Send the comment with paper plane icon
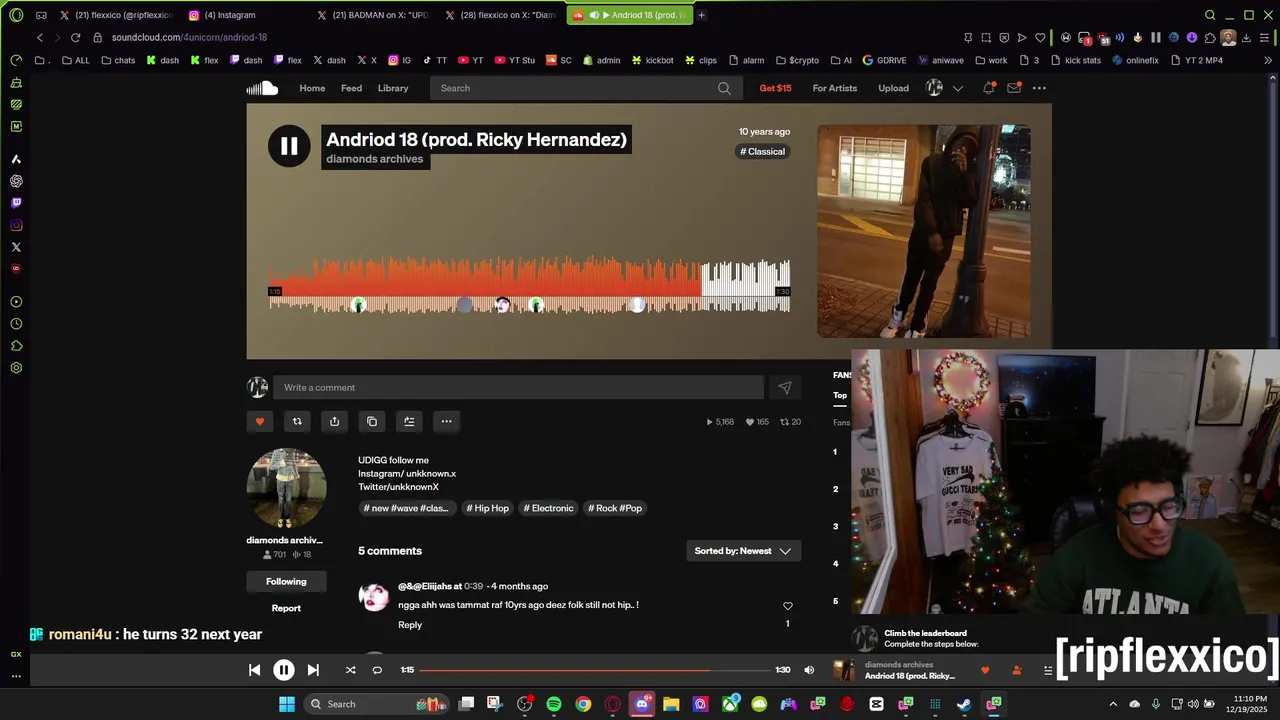The width and height of the screenshot is (1280, 720). 785,387
